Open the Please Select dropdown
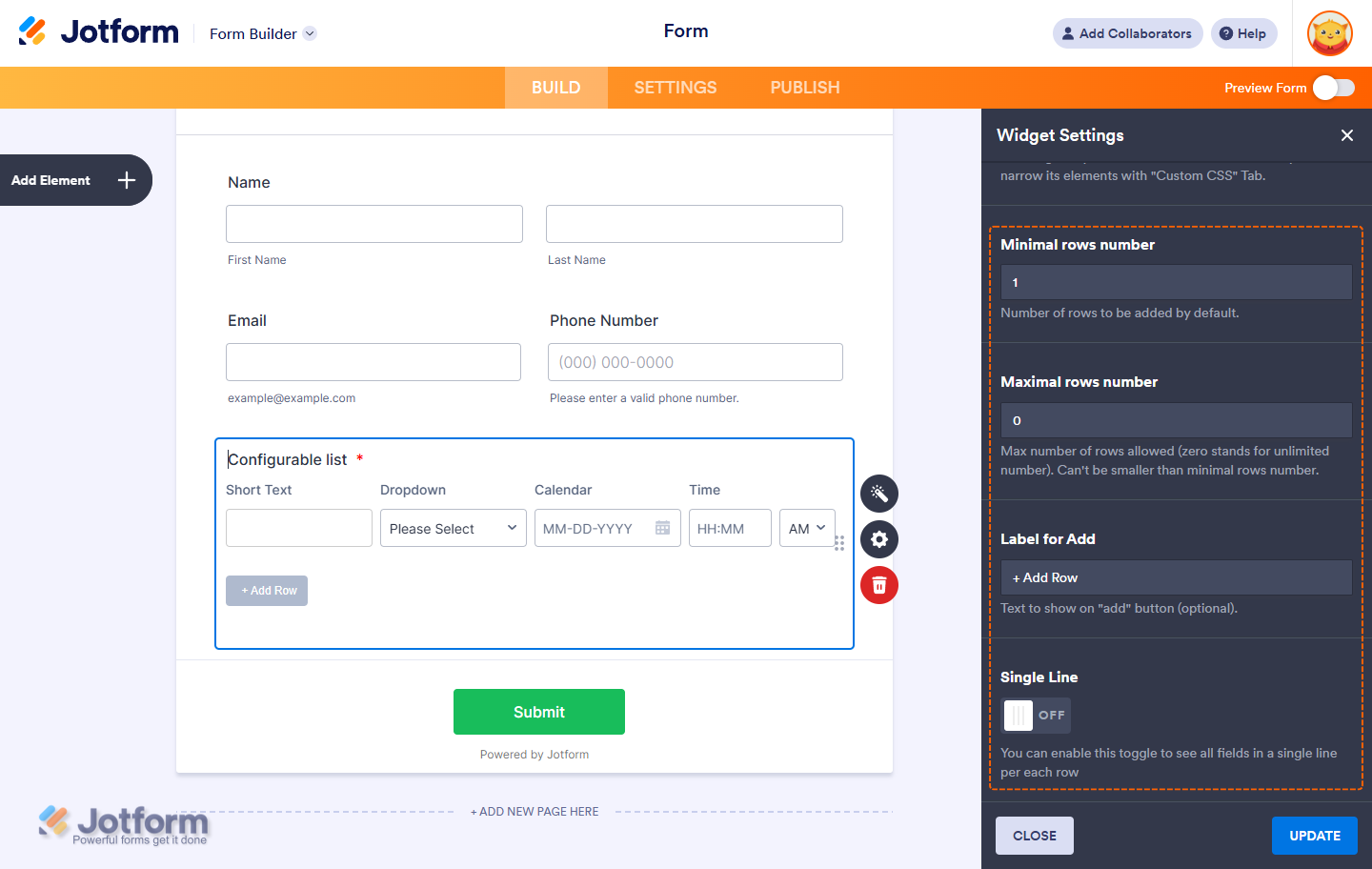The height and width of the screenshot is (869, 1372). tap(454, 528)
